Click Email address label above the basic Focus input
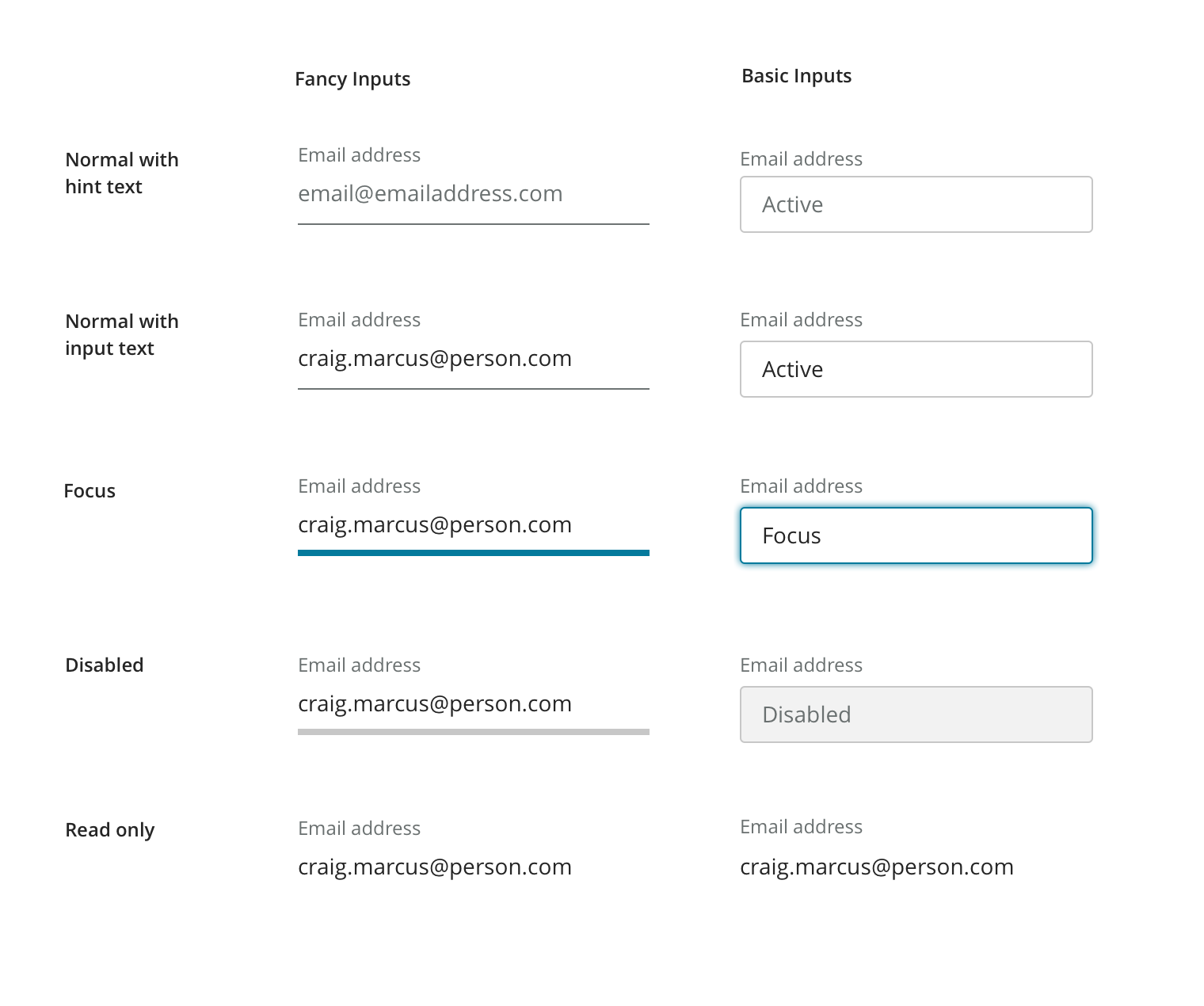Screen dimensions: 1204x1006 tap(801, 486)
